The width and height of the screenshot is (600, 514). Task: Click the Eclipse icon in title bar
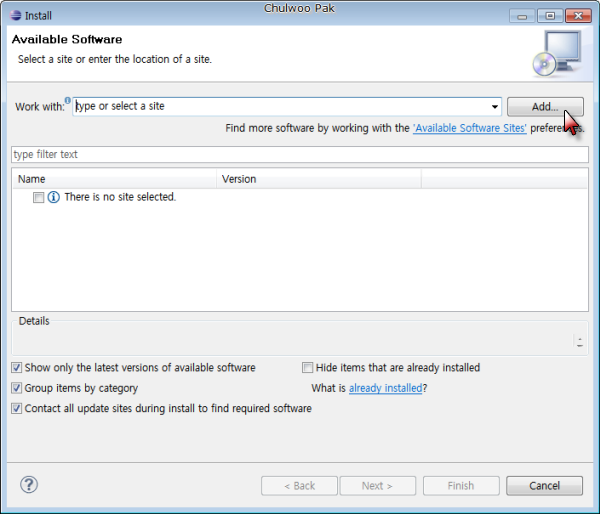tap(15, 15)
